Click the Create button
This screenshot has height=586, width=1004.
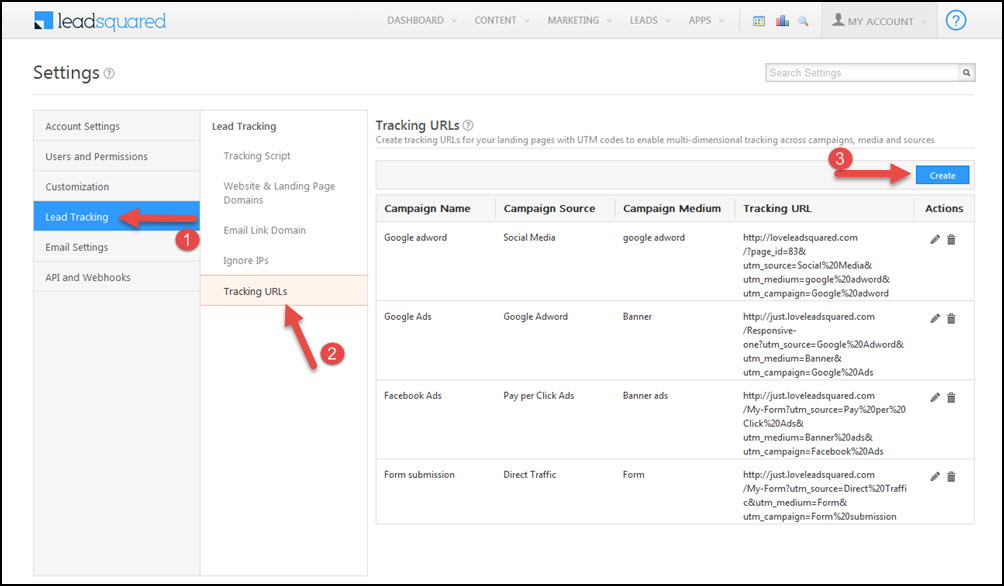tap(941, 174)
